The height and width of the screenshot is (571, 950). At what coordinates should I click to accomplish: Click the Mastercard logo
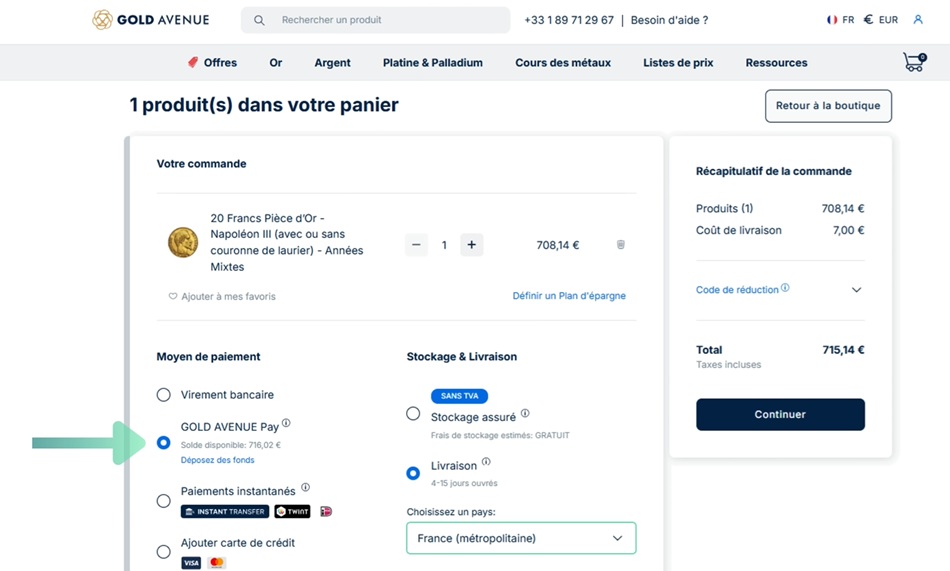click(216, 563)
